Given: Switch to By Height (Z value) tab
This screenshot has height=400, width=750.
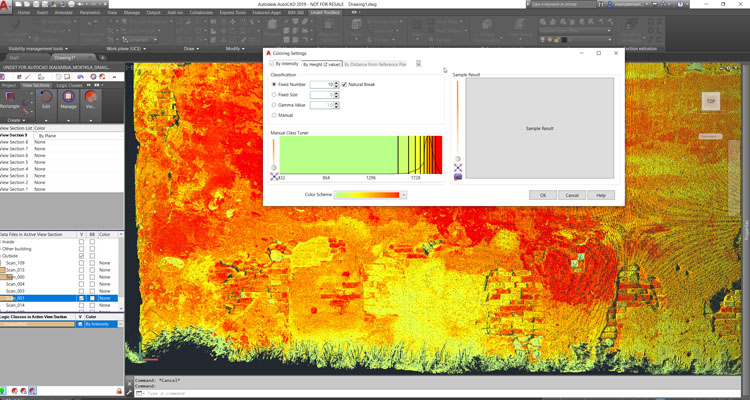Looking at the screenshot, I should click(321, 64).
